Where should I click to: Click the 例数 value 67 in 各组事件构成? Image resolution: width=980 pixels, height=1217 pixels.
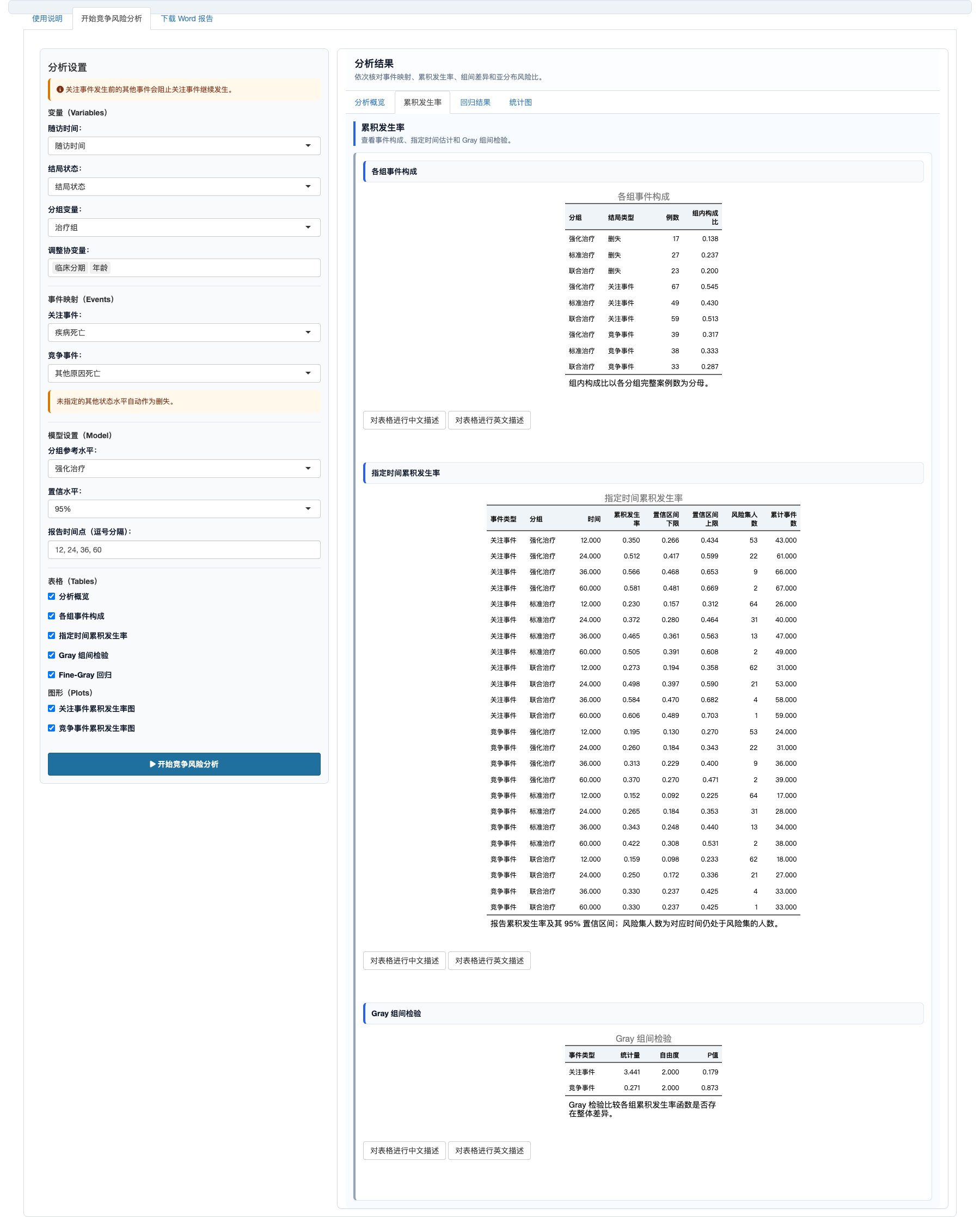click(675, 286)
